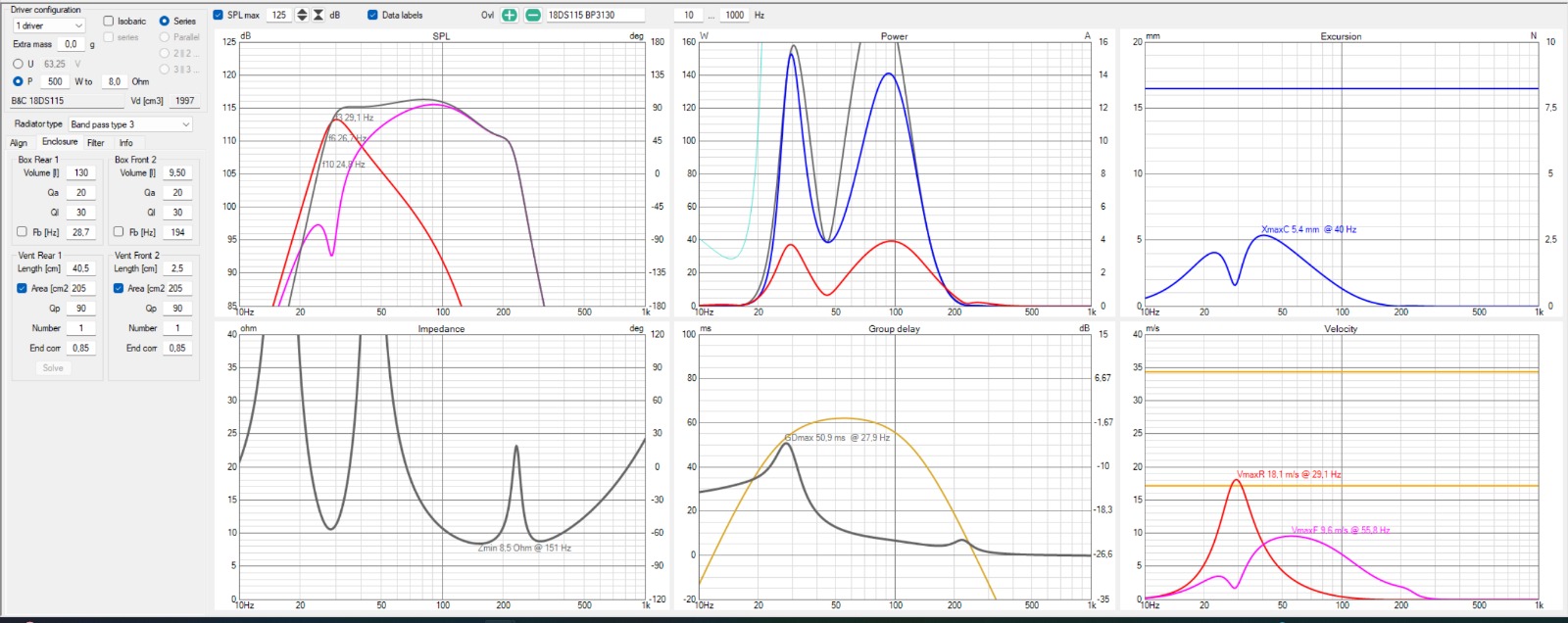
Task: Uncheck Vent Front 2 Area checkbox
Action: click(119, 288)
